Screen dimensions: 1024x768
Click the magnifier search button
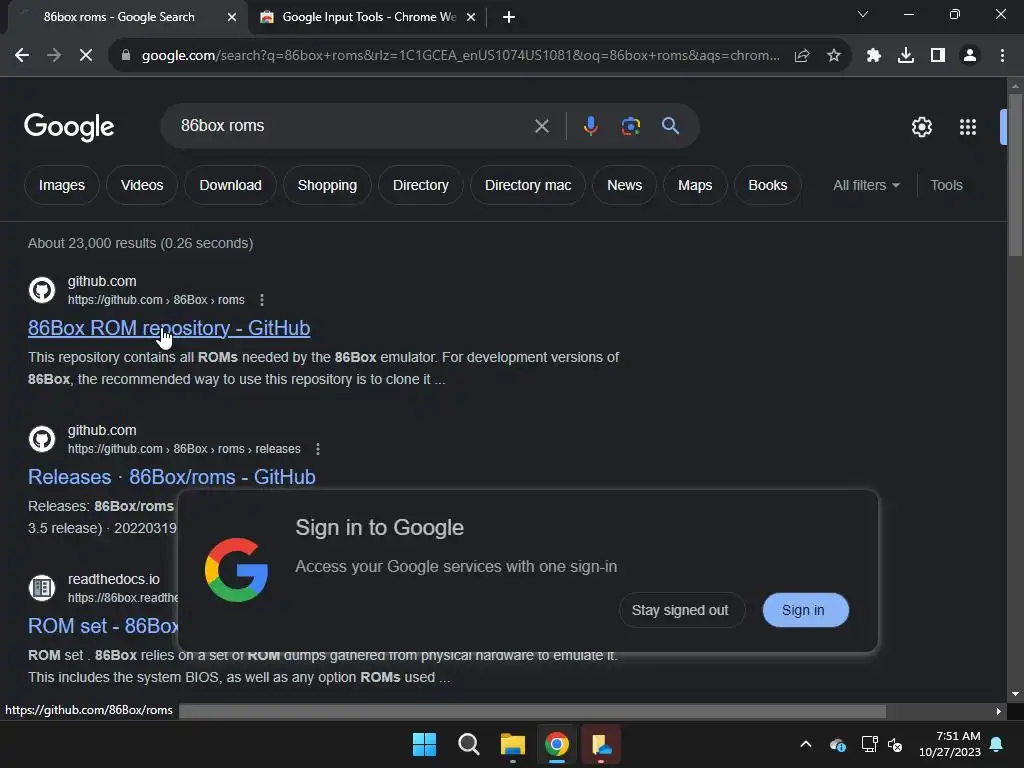pyautogui.click(x=670, y=126)
